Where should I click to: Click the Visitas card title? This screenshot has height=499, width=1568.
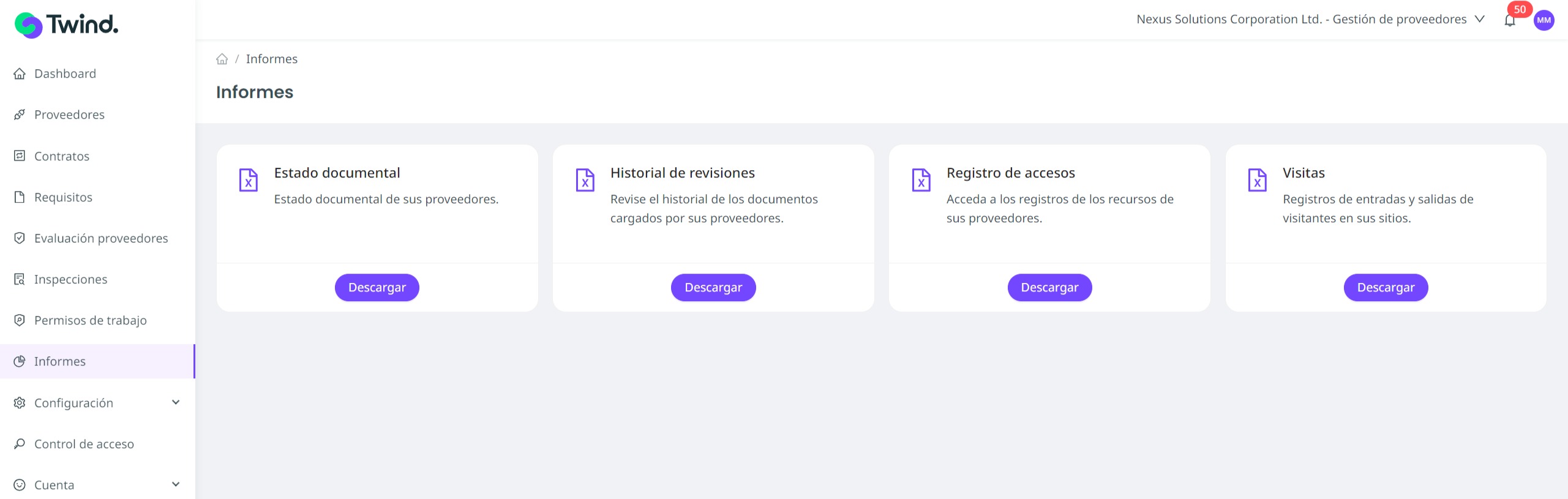point(1304,173)
